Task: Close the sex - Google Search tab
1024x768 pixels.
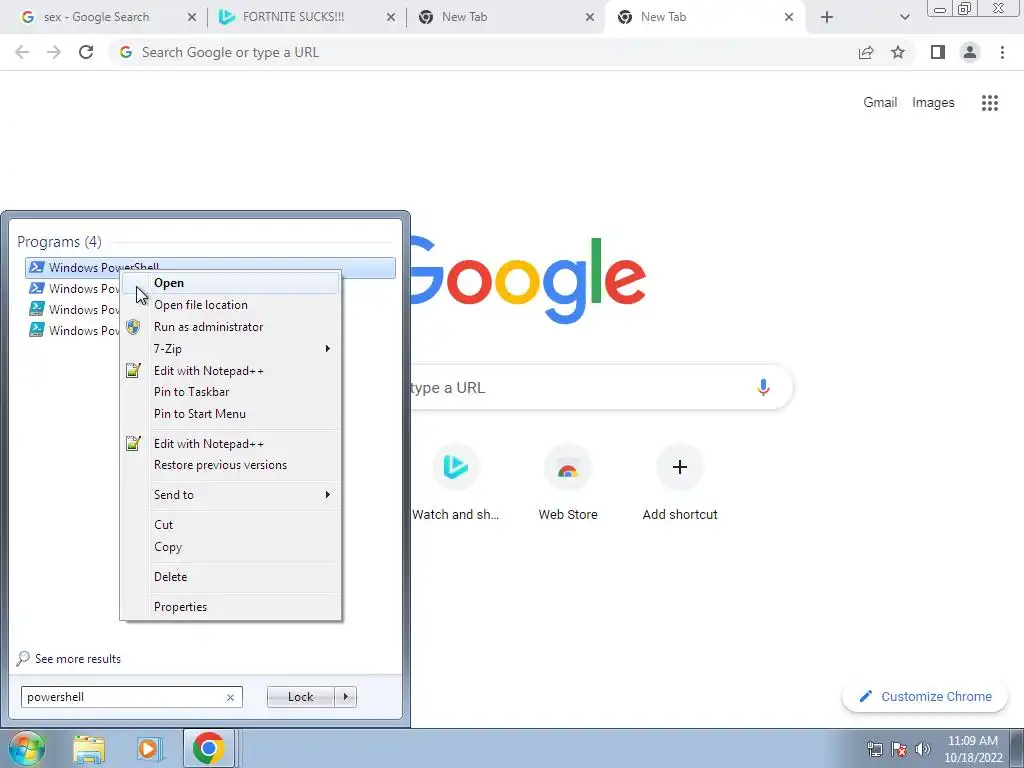Action: 191,17
